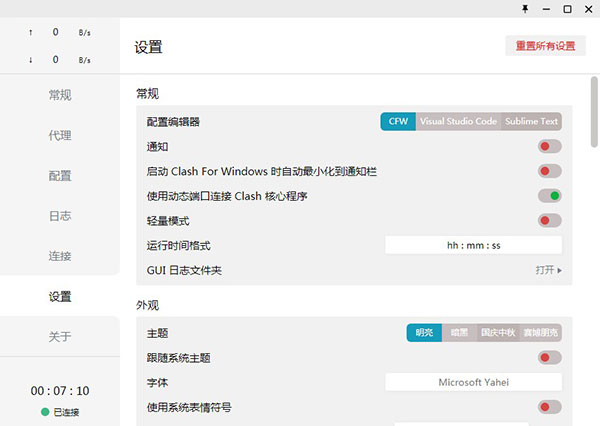Enable the 轻量模式 switch

tap(549, 220)
